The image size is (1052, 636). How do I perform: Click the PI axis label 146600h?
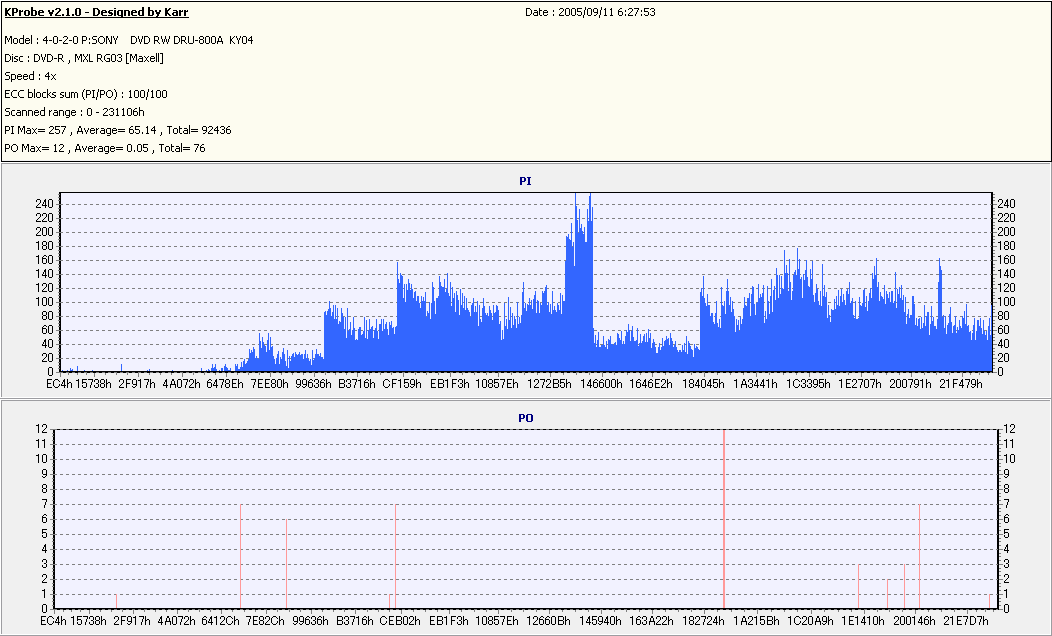click(601, 384)
